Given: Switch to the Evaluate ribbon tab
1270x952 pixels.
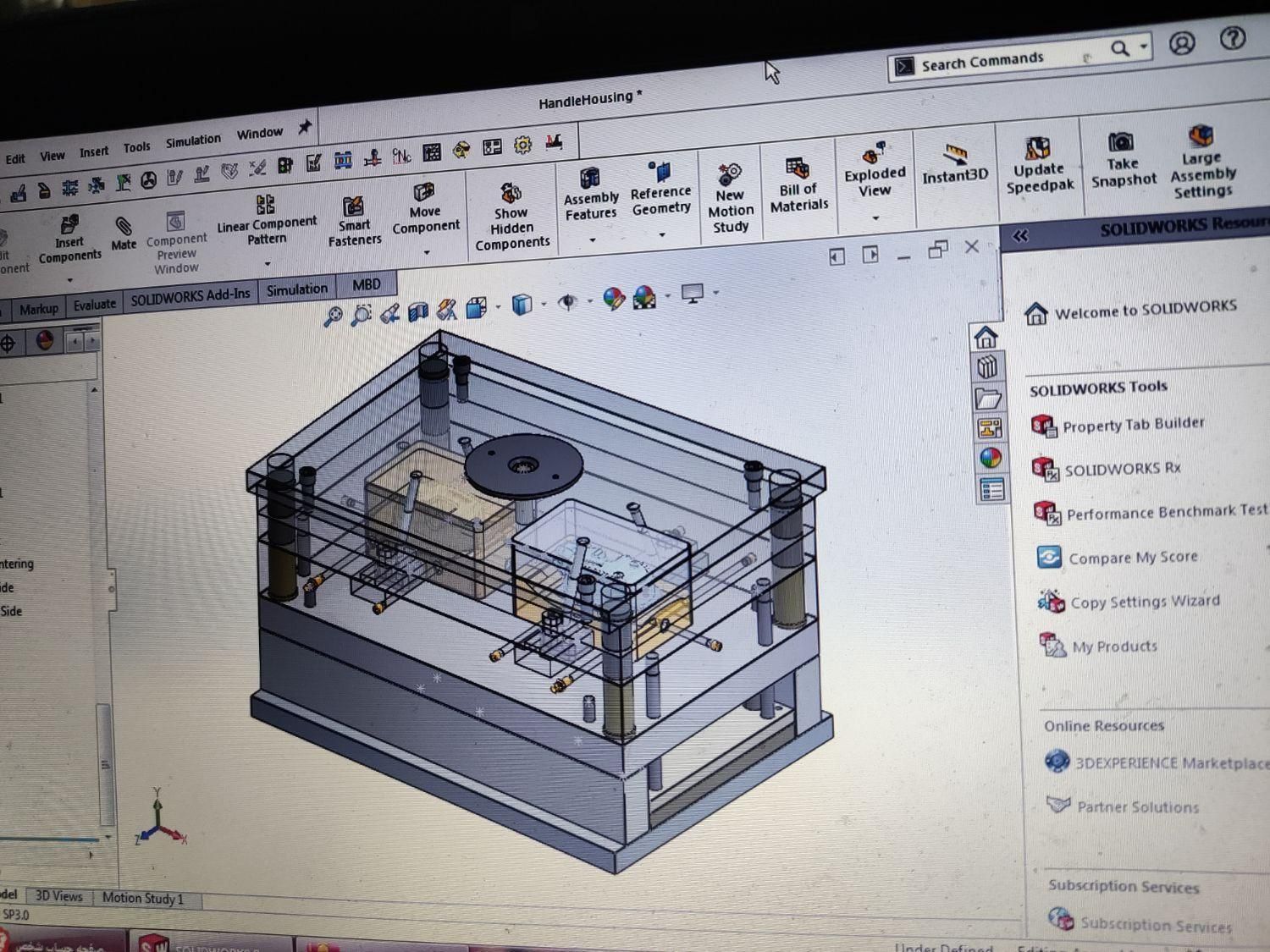Looking at the screenshot, I should click(x=94, y=305).
